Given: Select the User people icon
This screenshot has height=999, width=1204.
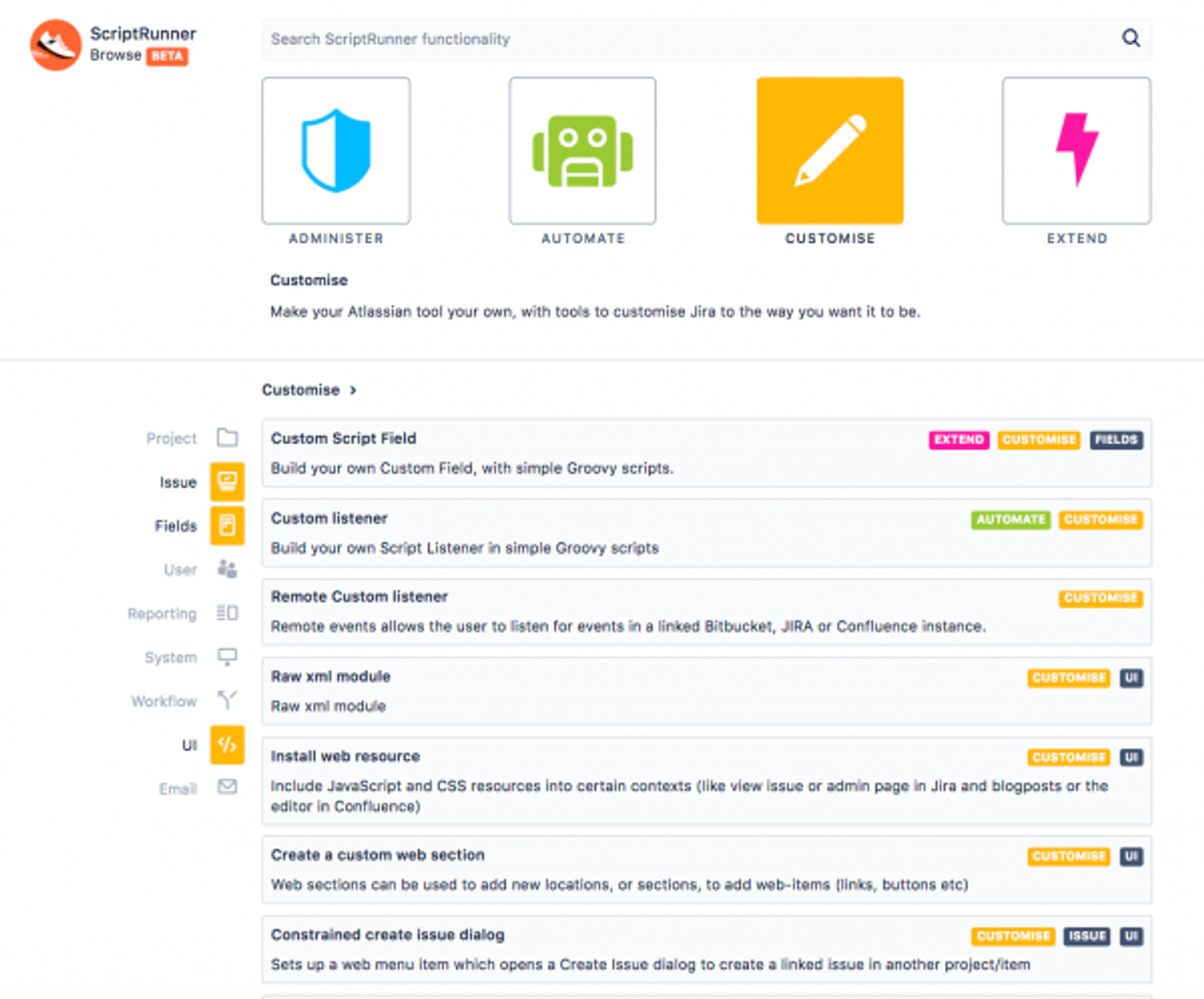Looking at the screenshot, I should pyautogui.click(x=227, y=568).
